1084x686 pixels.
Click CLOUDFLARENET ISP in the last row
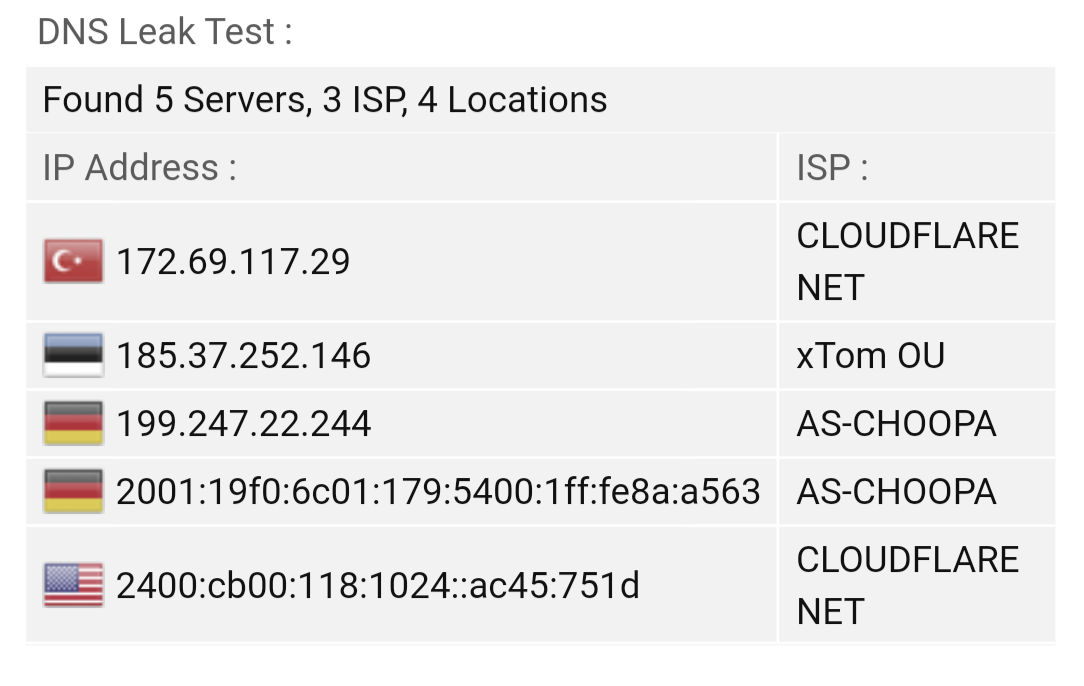pyautogui.click(x=908, y=585)
